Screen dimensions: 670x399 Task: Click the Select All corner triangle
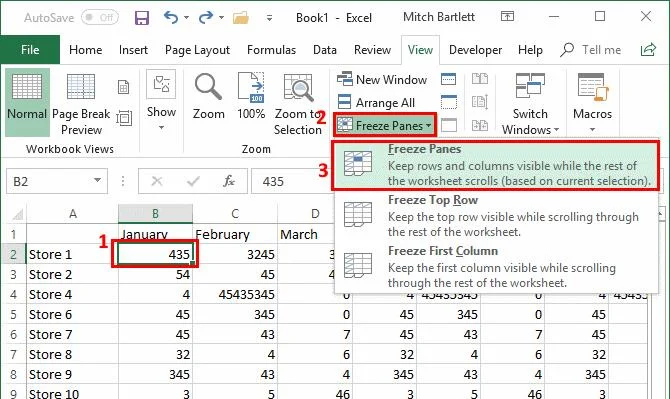[17, 213]
